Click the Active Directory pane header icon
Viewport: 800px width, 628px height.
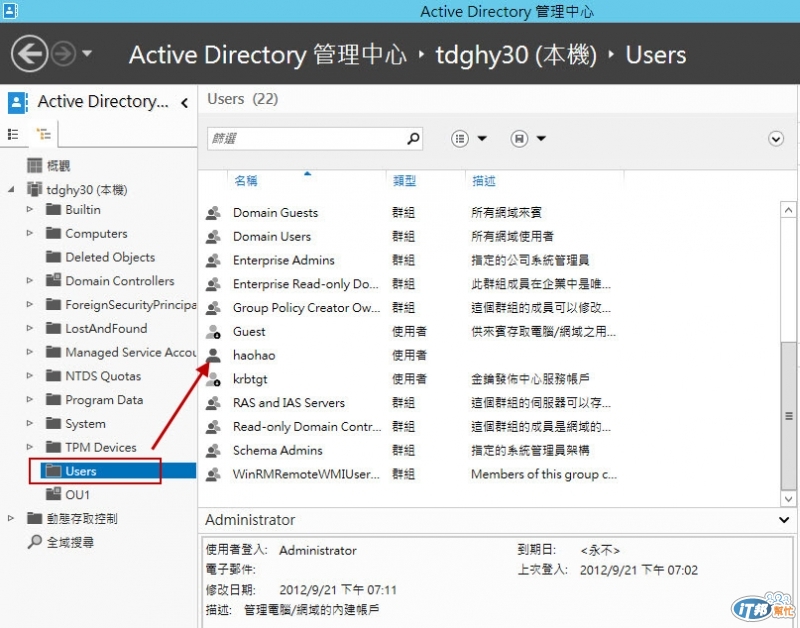coord(17,103)
